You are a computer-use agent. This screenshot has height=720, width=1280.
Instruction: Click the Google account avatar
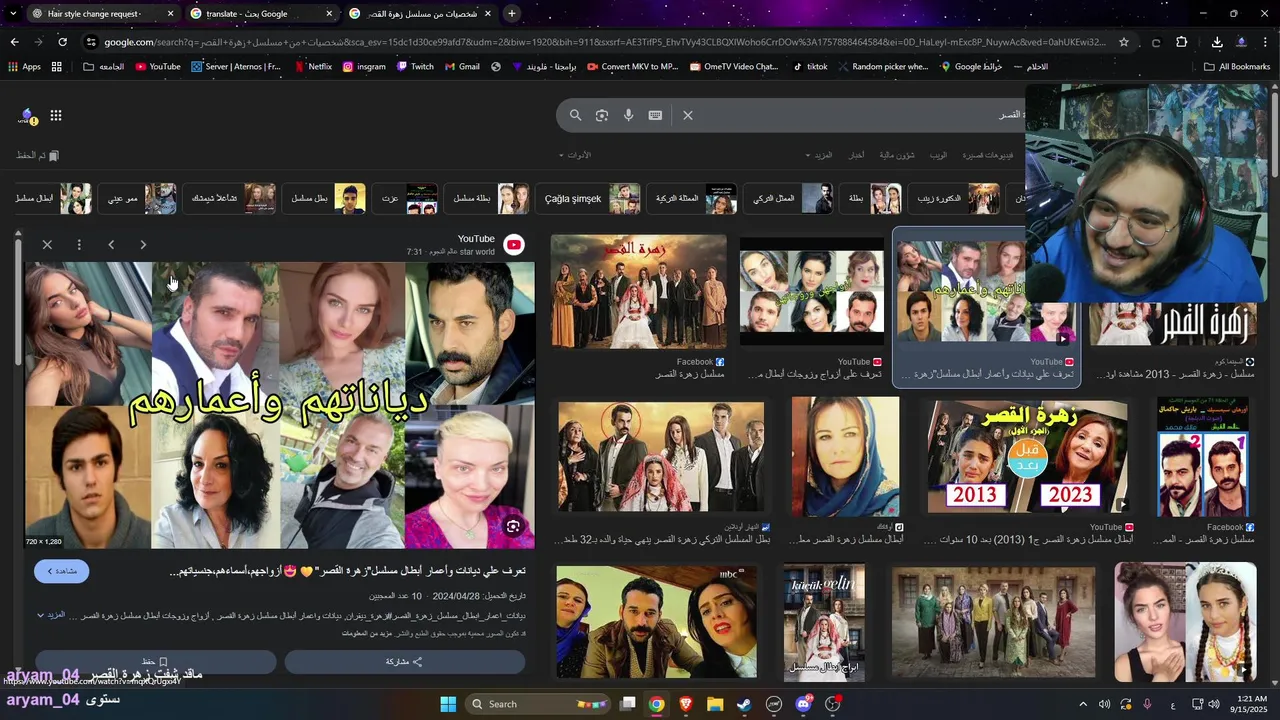(26, 116)
